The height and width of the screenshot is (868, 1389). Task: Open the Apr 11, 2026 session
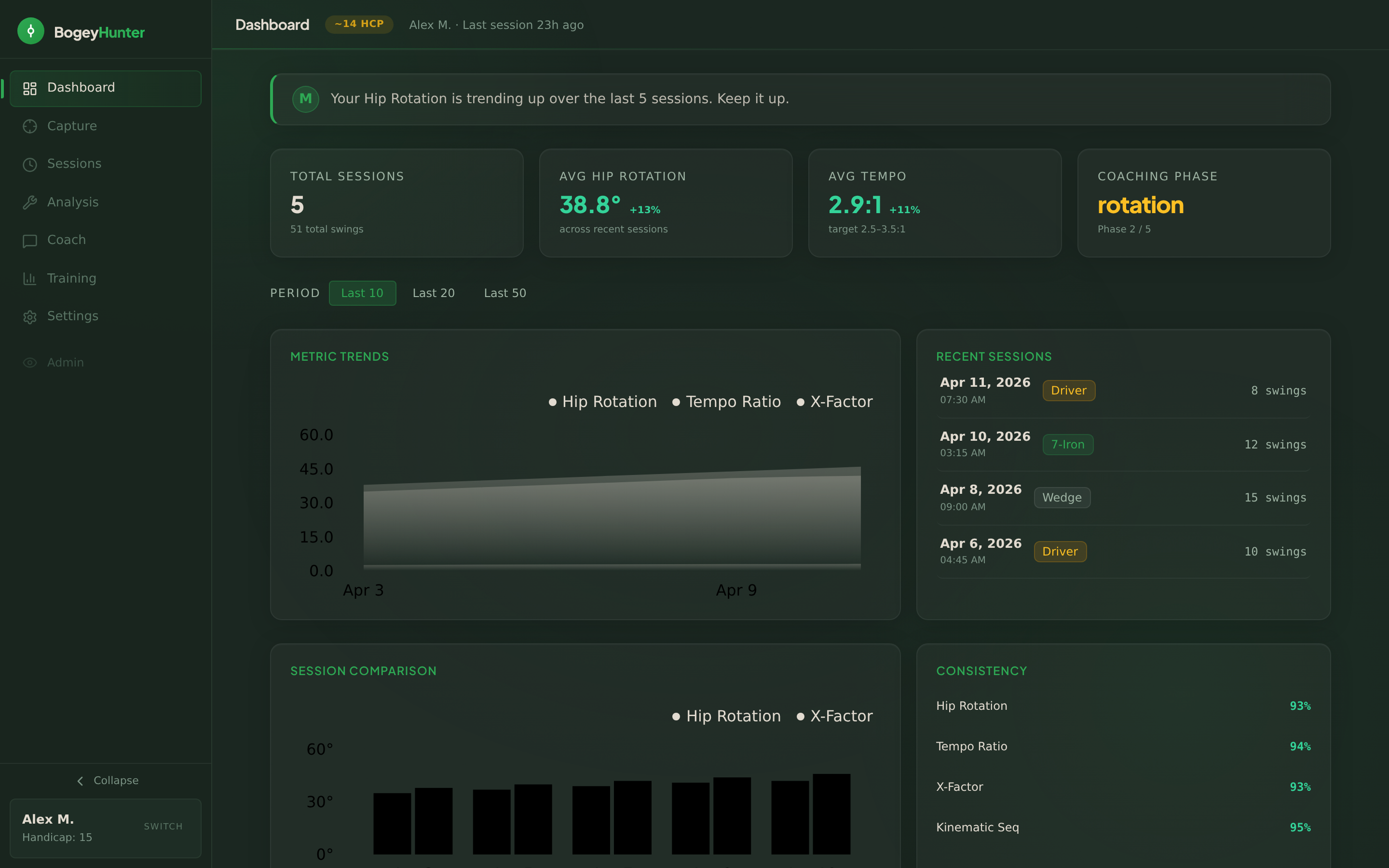(1123, 391)
